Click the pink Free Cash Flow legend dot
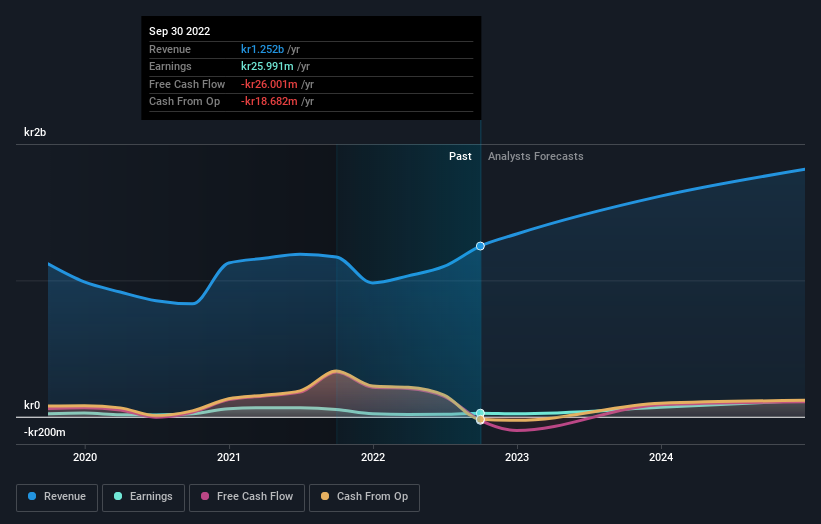821x524 pixels. [205, 496]
